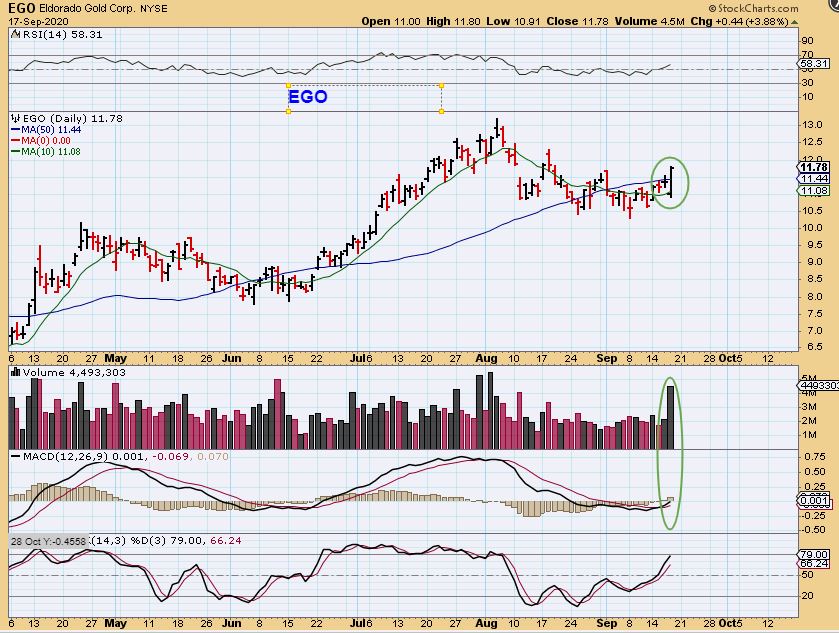Screen dimensions: 839x633
Task: Click the 66.24 stochastic axis tag
Action: [x=814, y=564]
